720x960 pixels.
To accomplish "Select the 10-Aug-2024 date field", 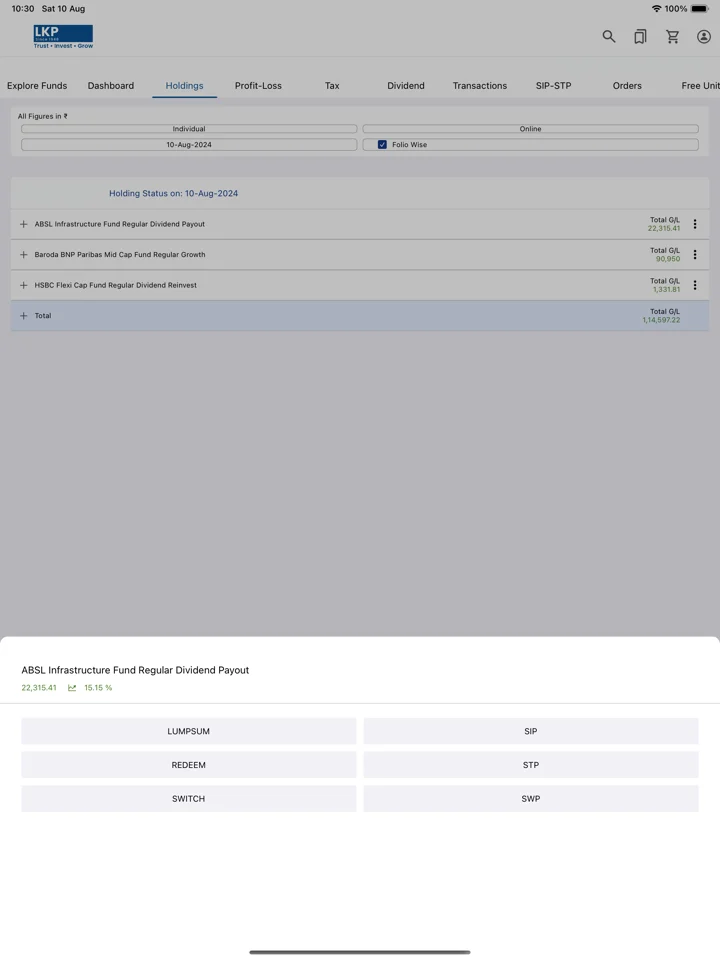I will (x=189, y=144).
